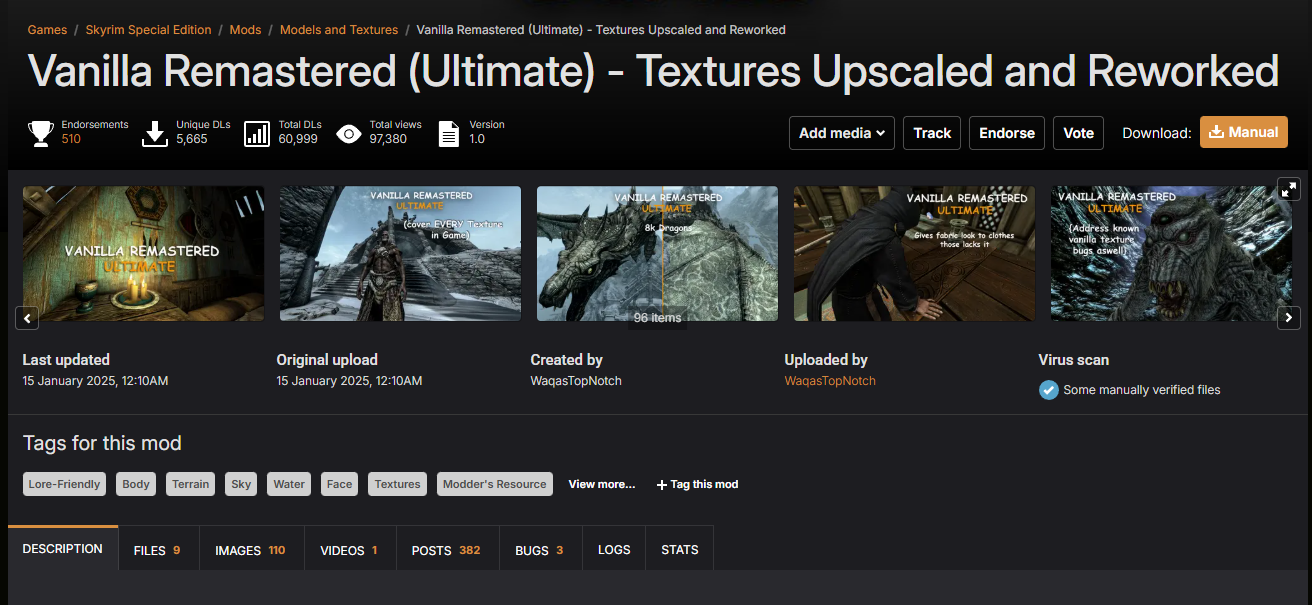The height and width of the screenshot is (605, 1312).
Task: Select the Modder's Resource tag
Action: [495, 484]
